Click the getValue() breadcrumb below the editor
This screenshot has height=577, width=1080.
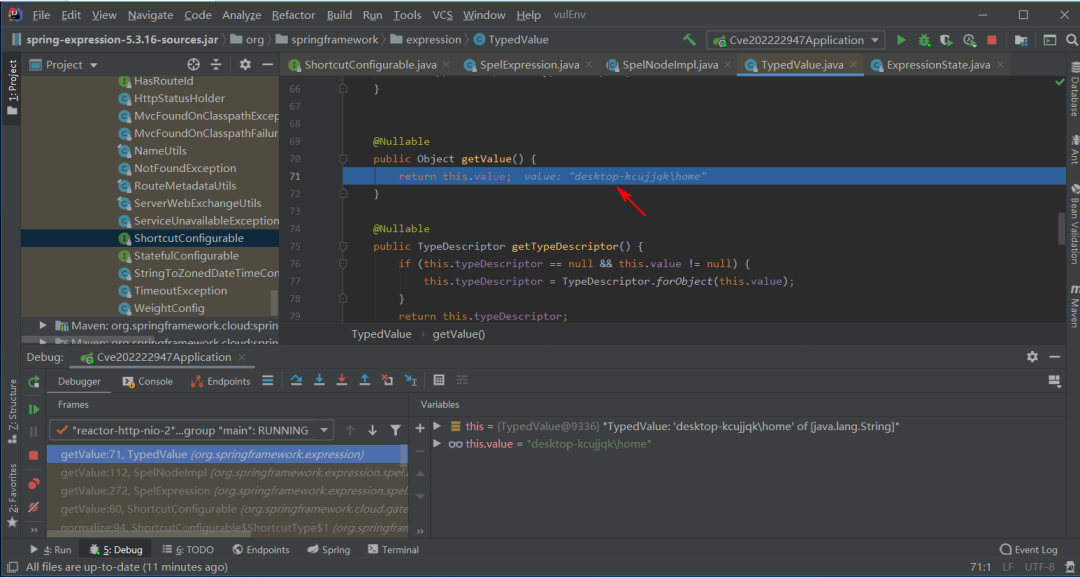pos(459,334)
